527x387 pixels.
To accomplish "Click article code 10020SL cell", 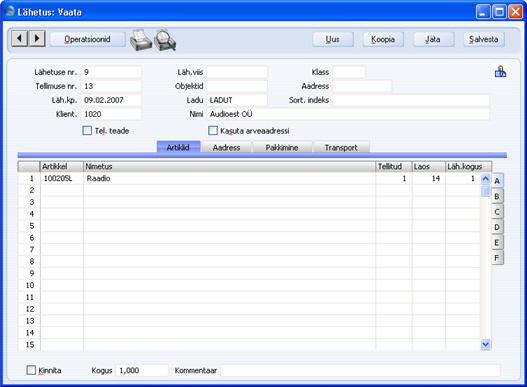I will 62,178.
